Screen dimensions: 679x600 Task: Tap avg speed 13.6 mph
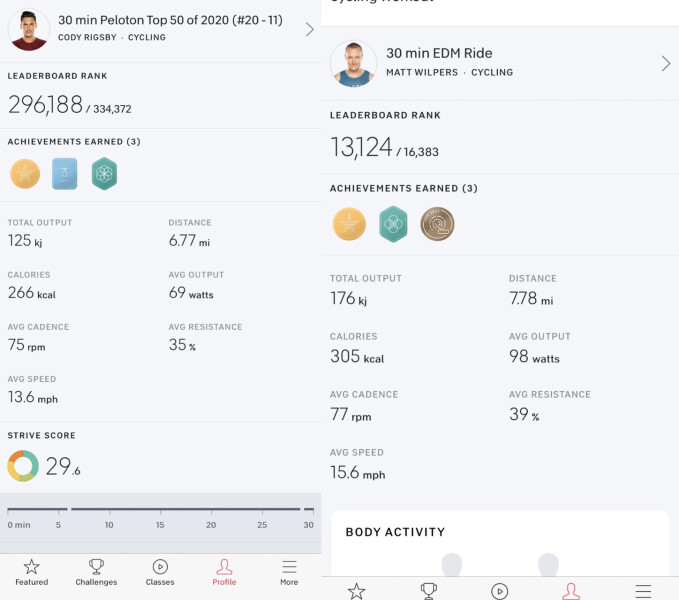[33, 397]
